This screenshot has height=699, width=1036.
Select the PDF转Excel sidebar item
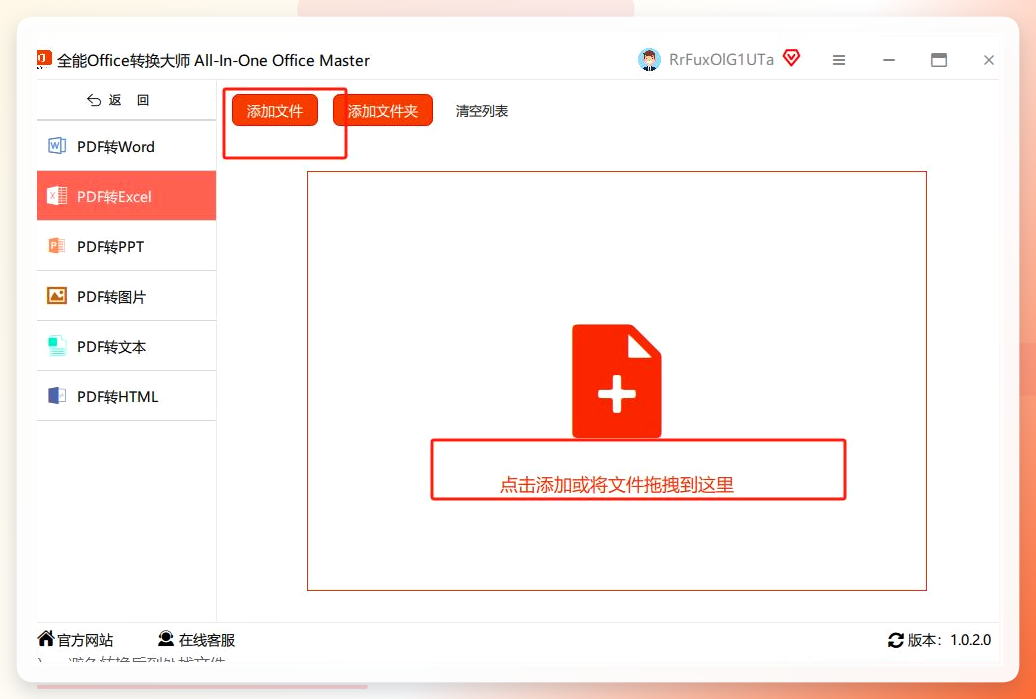click(127, 196)
